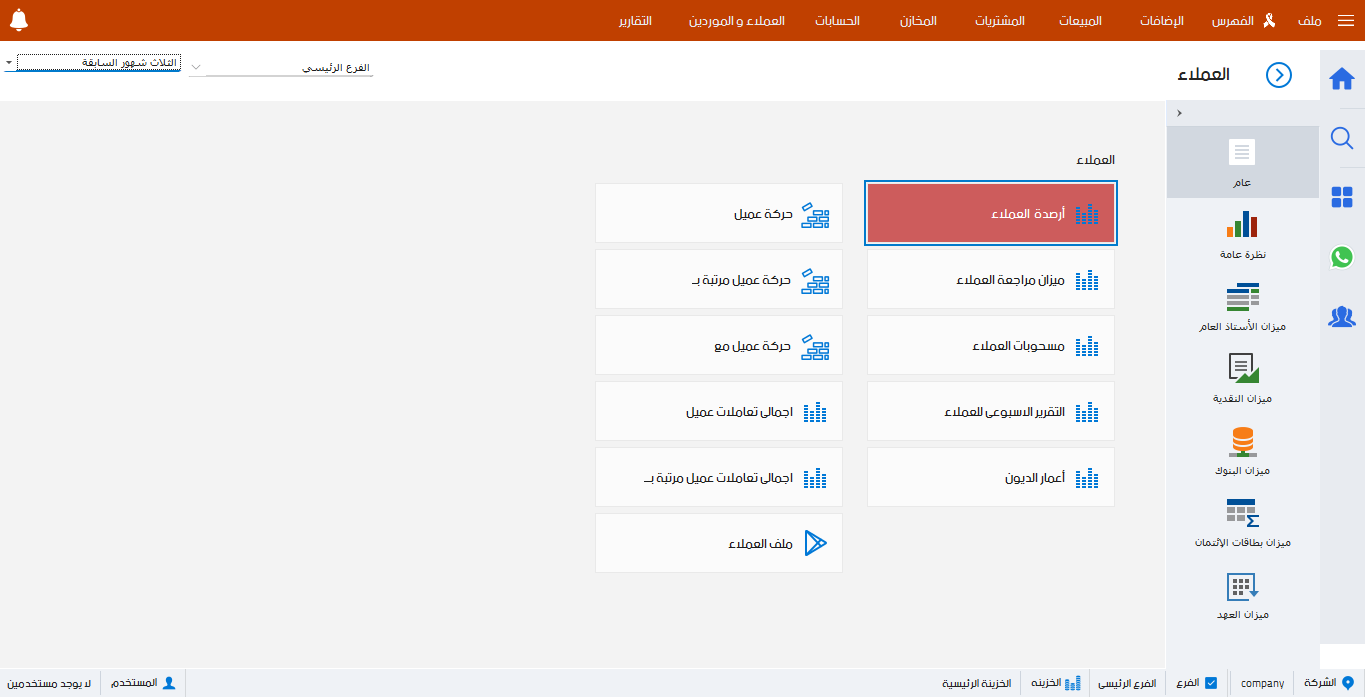Open ميزان بطاقات الإئتمان icon
This screenshot has height=697, width=1365.
(x=1242, y=513)
